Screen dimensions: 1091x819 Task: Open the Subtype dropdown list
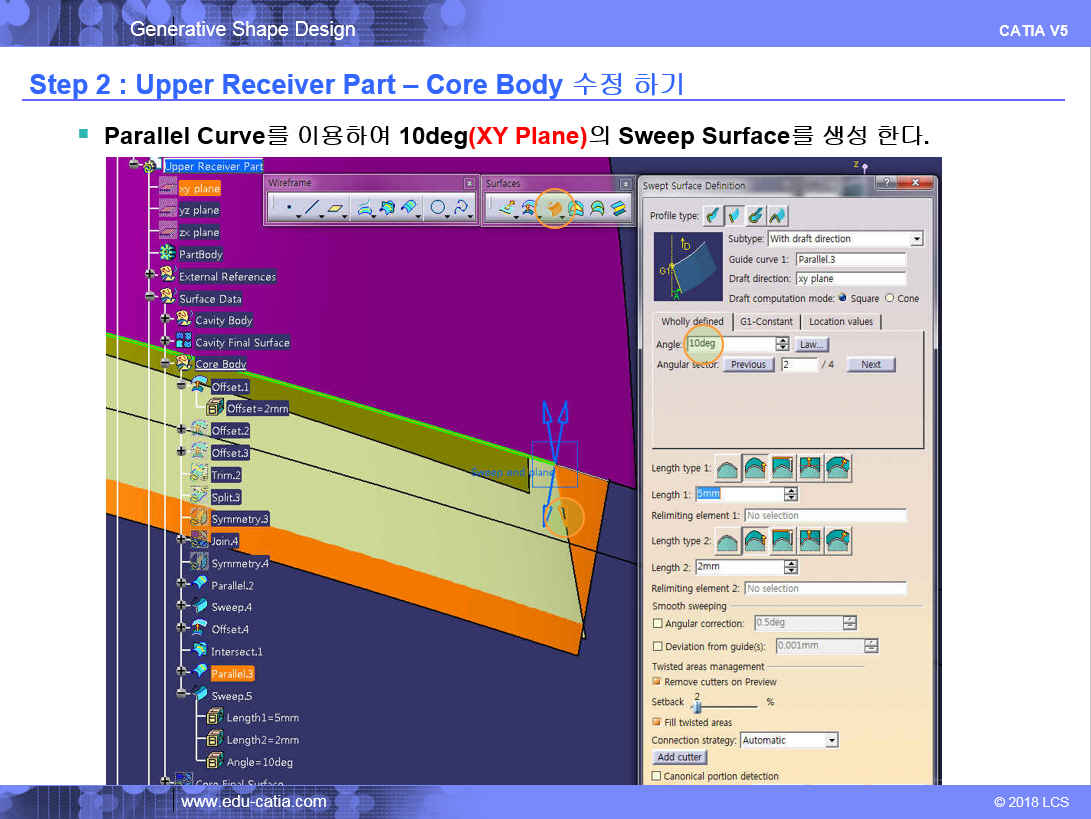coord(916,239)
